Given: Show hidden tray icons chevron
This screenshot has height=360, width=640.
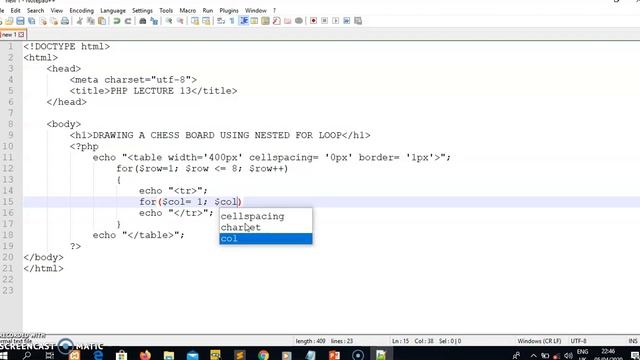Looking at the screenshot, I should tap(533, 356).
